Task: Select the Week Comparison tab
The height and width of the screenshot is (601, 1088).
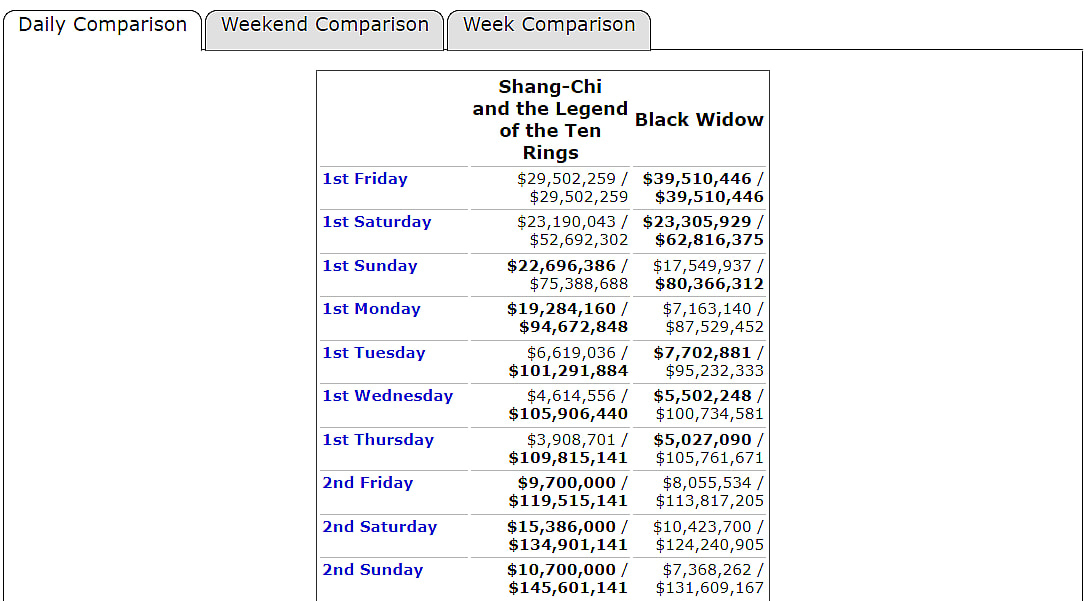Action: click(x=548, y=25)
